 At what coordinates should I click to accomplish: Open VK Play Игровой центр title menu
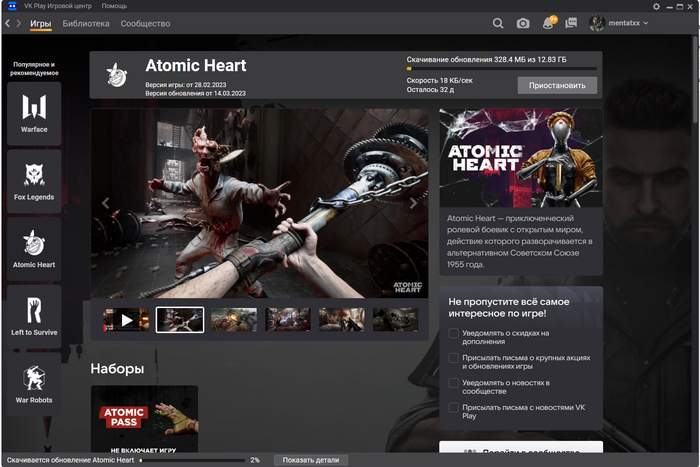coord(58,6)
